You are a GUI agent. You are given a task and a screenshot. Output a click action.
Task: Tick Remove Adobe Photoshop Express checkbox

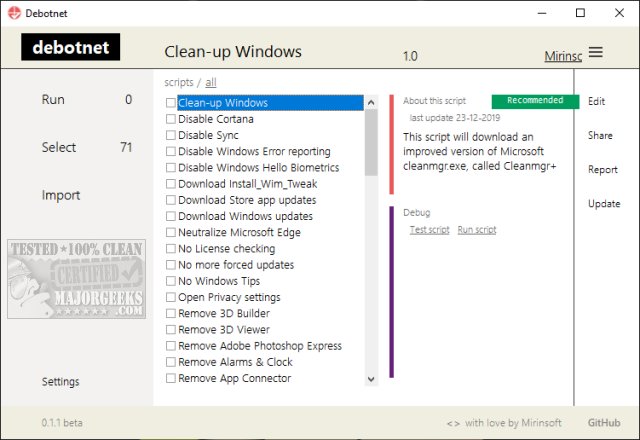pos(171,346)
